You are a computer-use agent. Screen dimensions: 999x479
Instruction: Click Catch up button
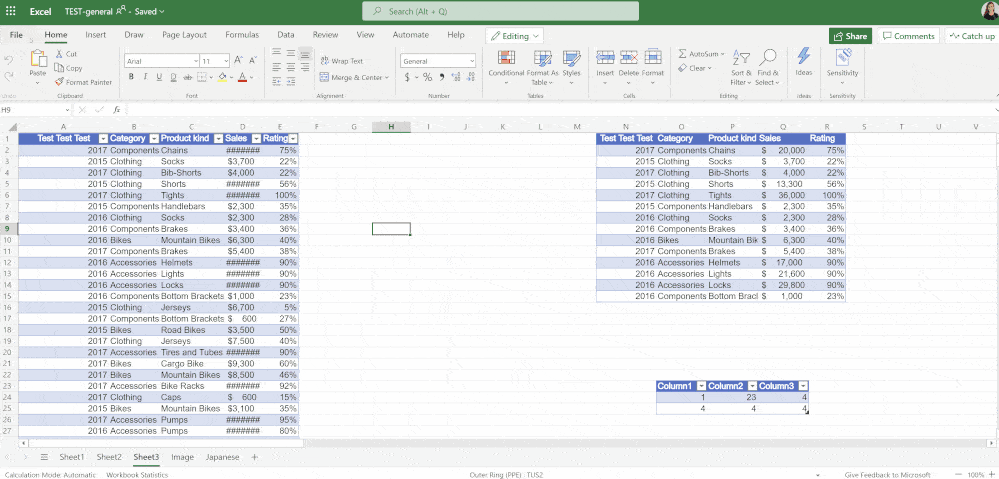click(x=972, y=36)
